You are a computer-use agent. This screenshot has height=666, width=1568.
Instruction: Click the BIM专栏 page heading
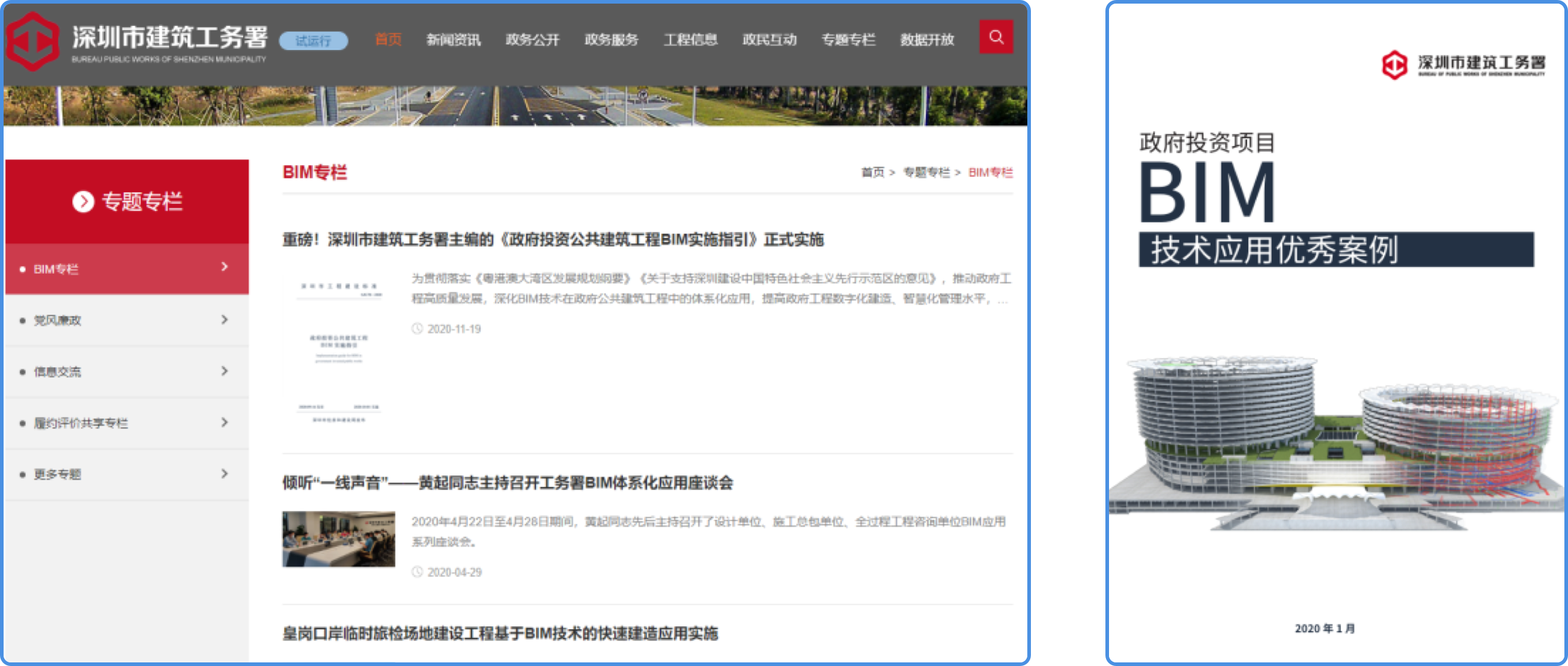[315, 173]
